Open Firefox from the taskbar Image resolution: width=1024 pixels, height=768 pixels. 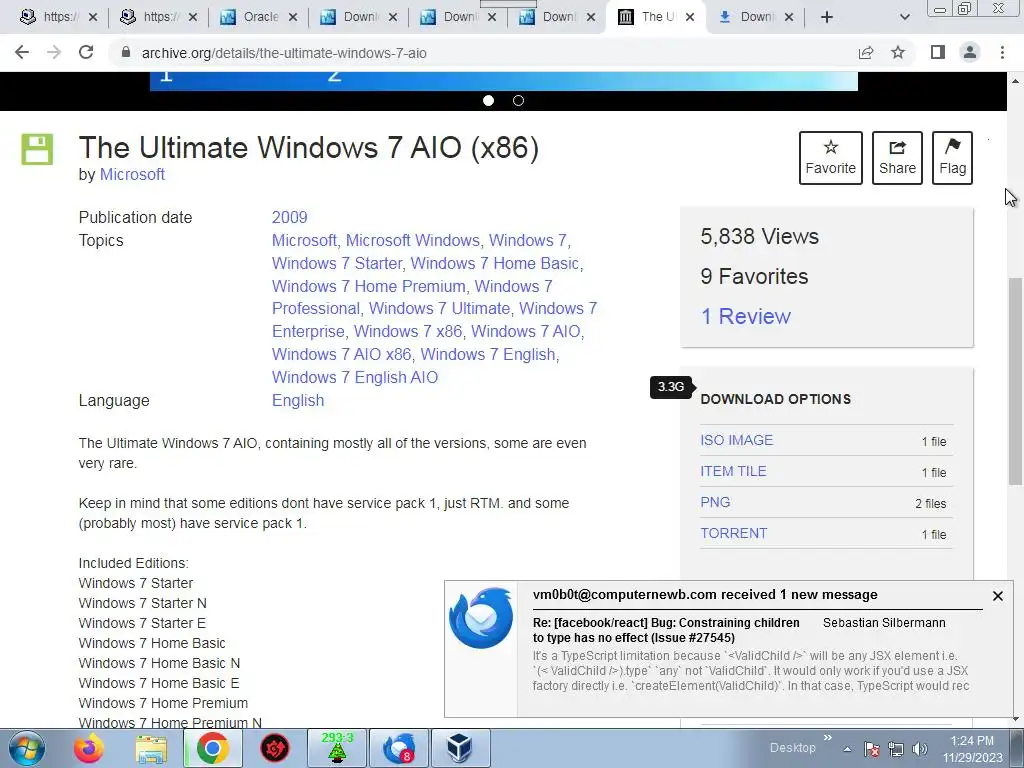coord(89,748)
